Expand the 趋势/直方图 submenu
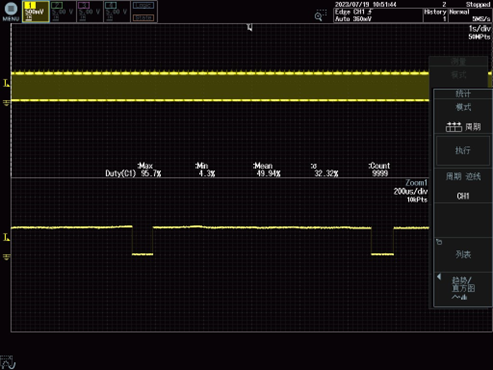The image size is (493, 370). (x=463, y=289)
